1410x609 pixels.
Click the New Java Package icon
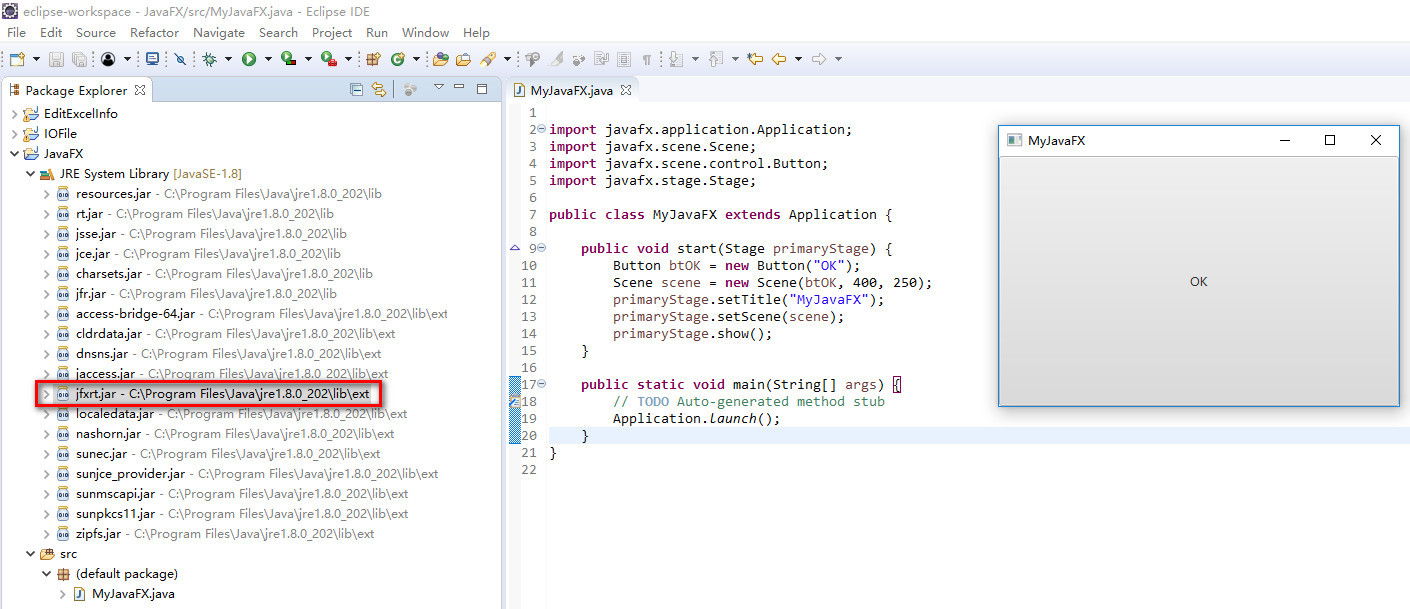coord(373,59)
